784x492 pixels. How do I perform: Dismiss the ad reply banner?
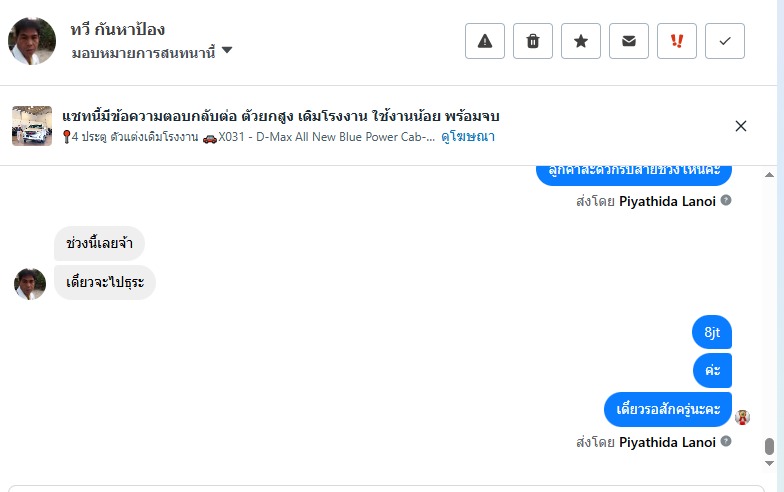pyautogui.click(x=741, y=126)
